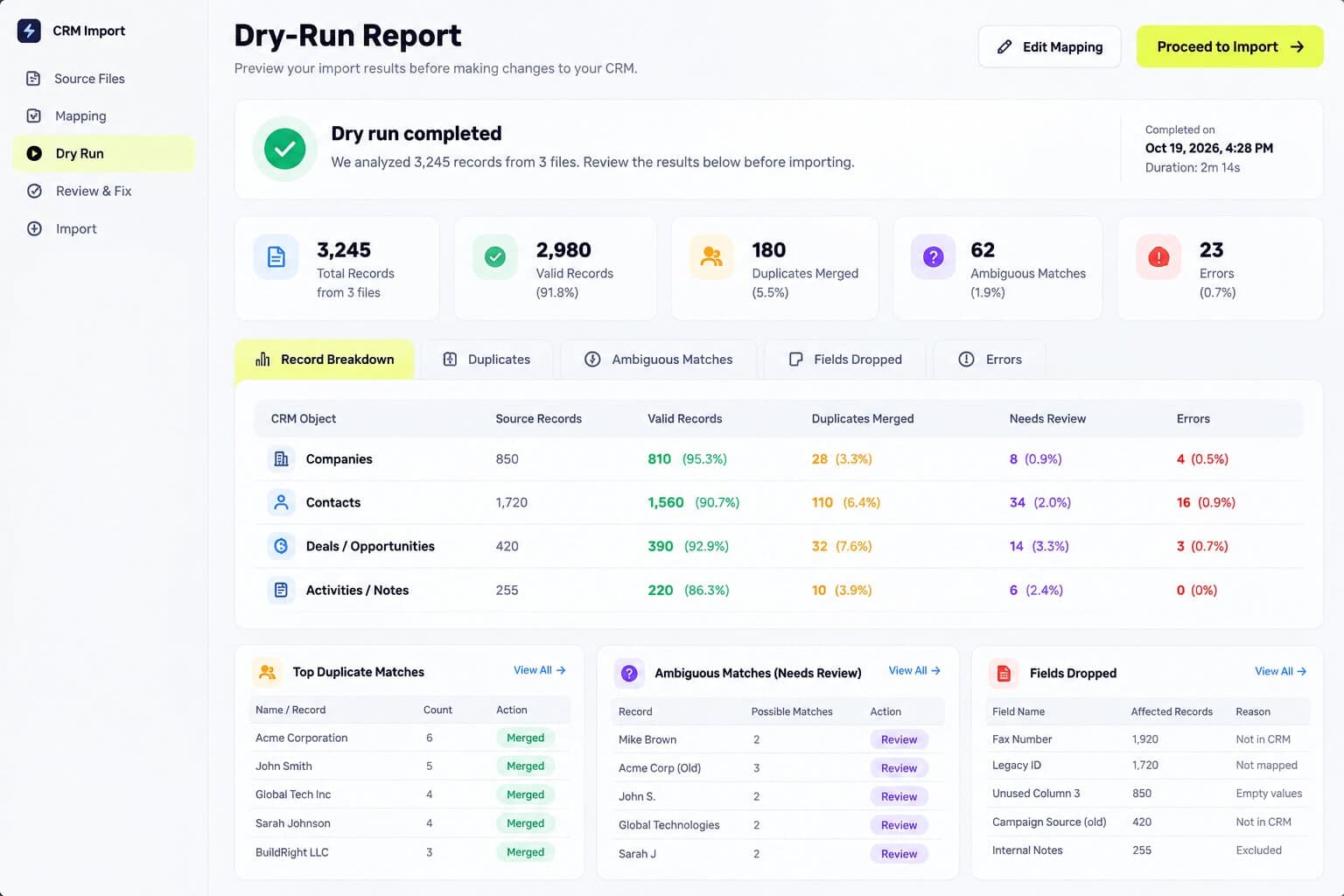Click the Proceed to Import button

[x=1230, y=47]
